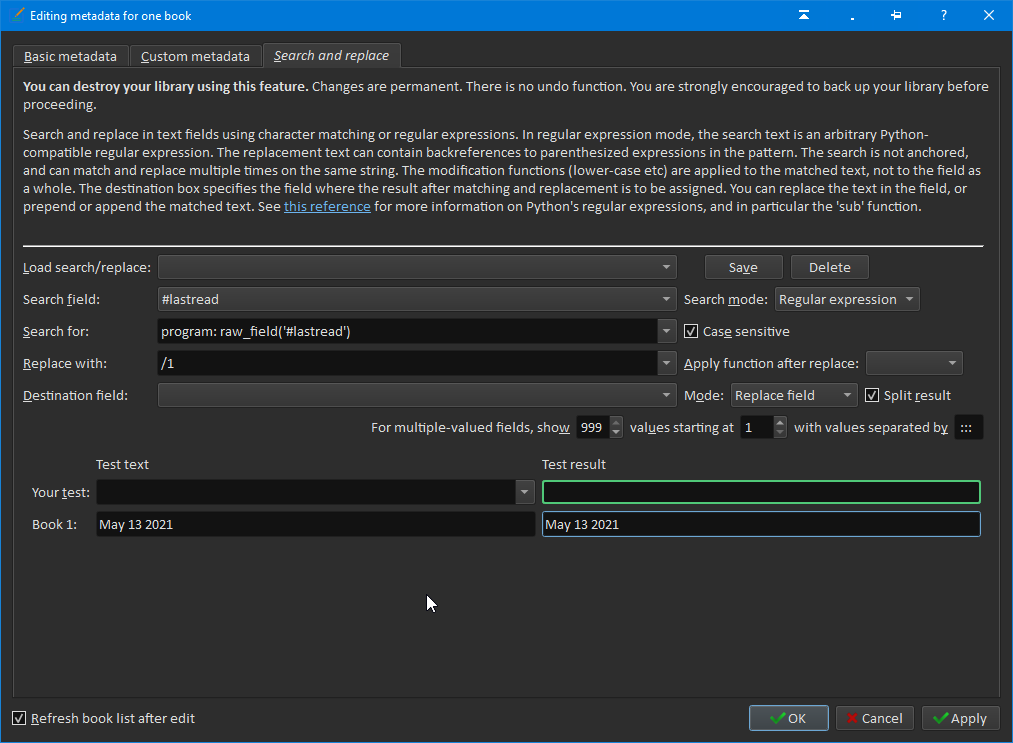Click the keep-above icon in title bar
The height and width of the screenshot is (743, 1013).
(804, 15)
